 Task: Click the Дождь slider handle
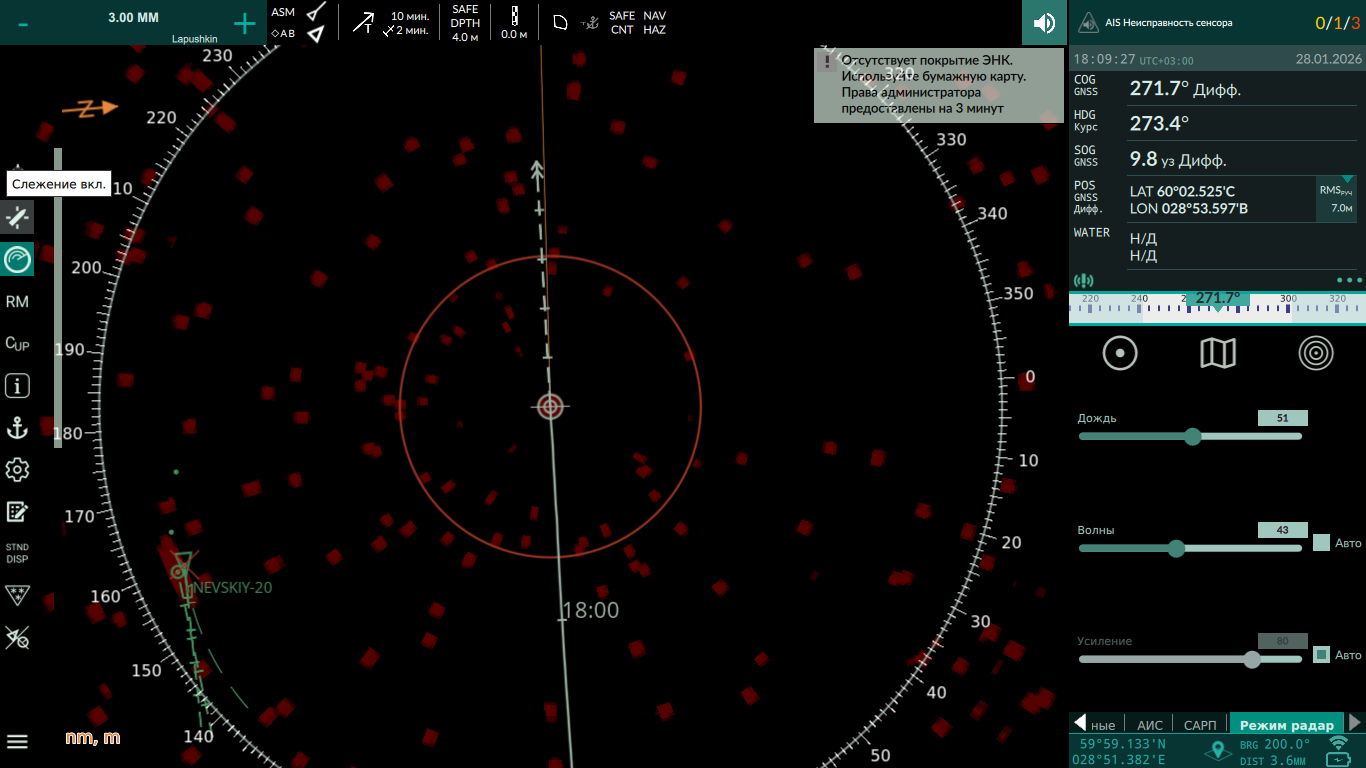tap(1192, 436)
